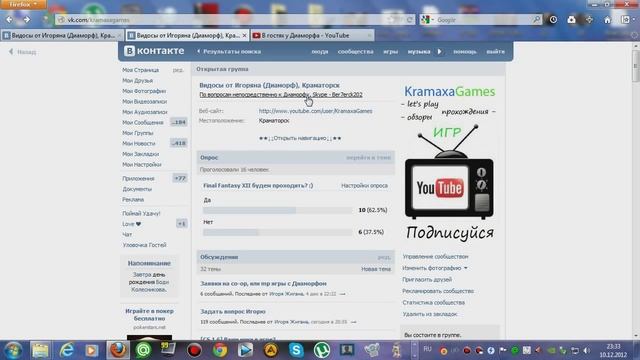
Task: Open uTorrent from the taskbar
Action: [x=322, y=350]
